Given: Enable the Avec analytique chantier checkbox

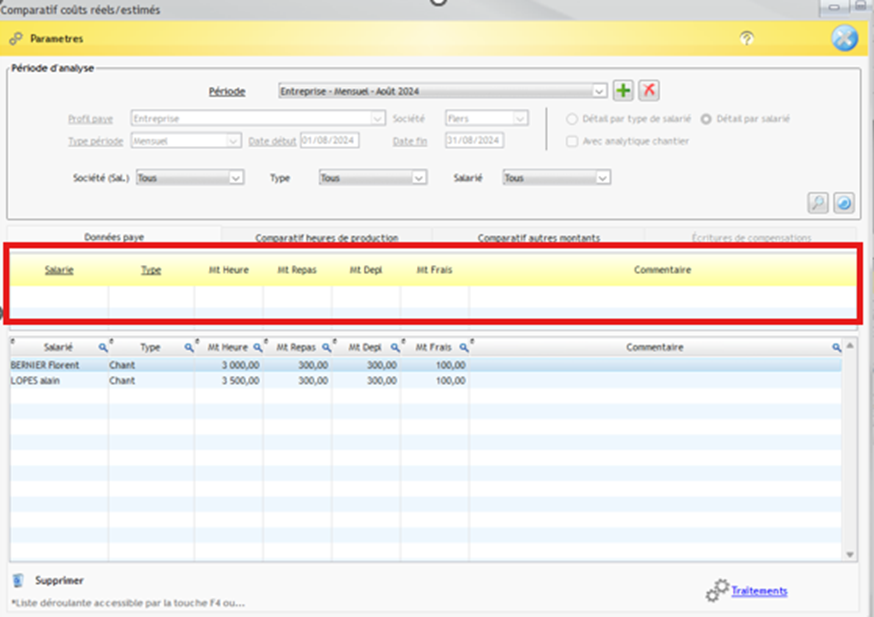Looking at the screenshot, I should coord(572,141).
